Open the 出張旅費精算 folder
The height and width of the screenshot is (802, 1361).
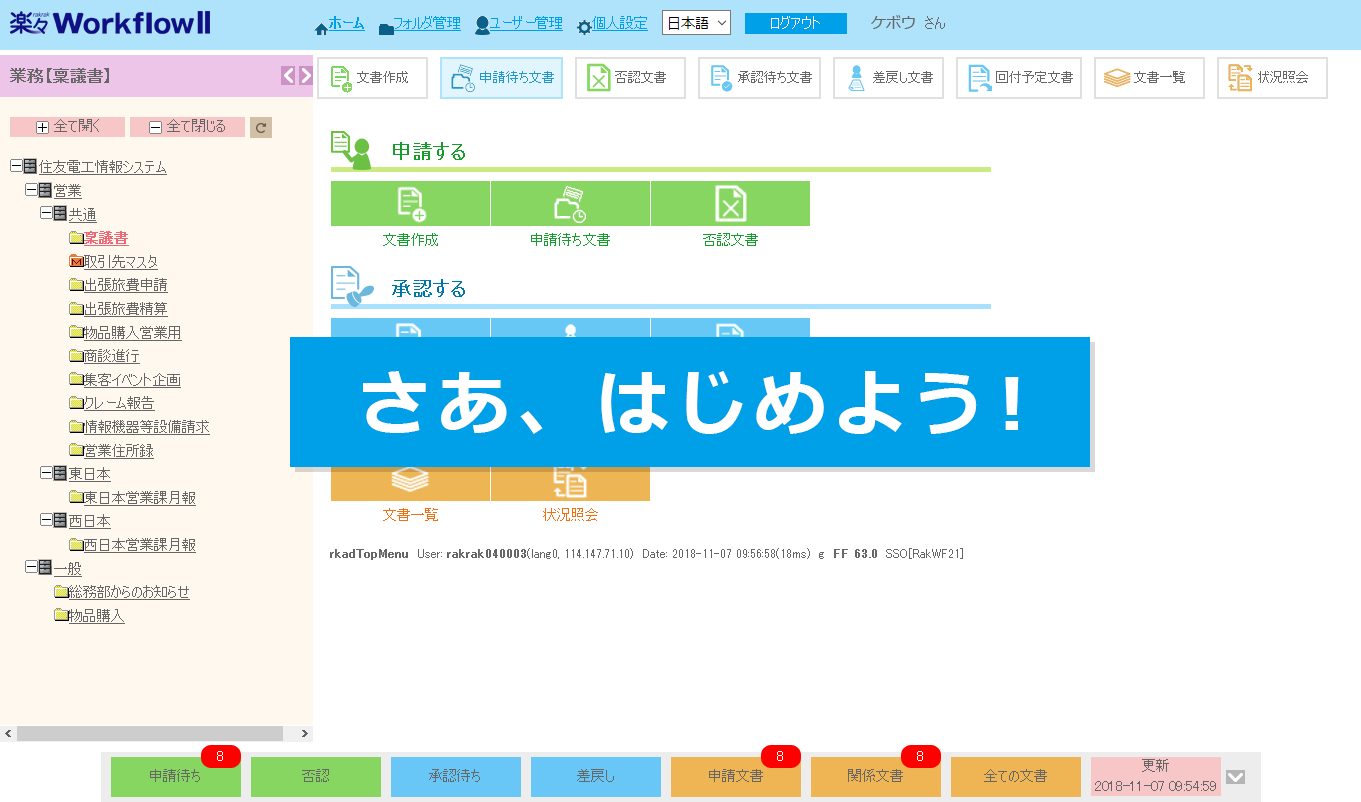[x=125, y=309]
